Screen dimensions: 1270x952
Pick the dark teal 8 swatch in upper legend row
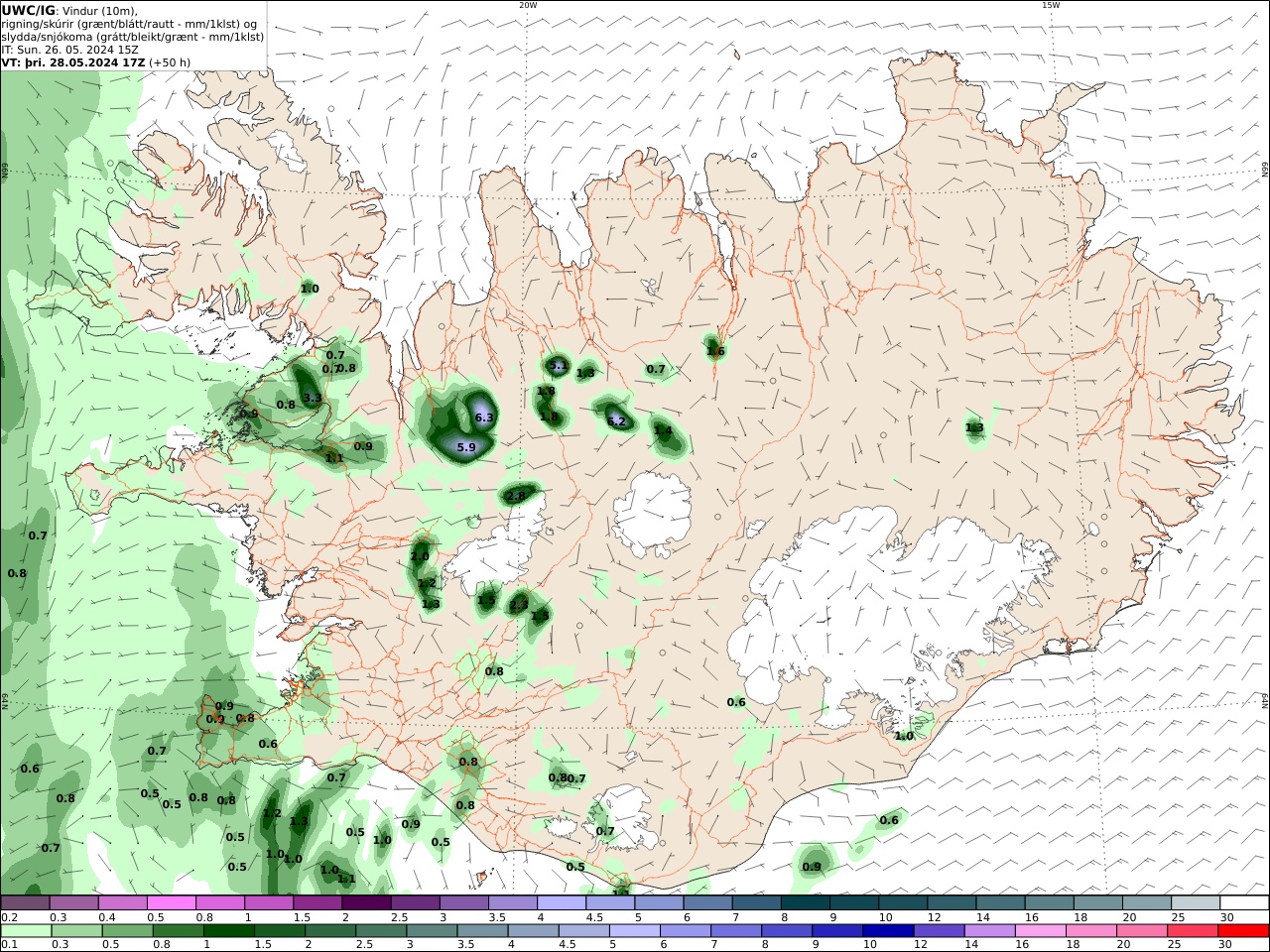click(x=807, y=902)
